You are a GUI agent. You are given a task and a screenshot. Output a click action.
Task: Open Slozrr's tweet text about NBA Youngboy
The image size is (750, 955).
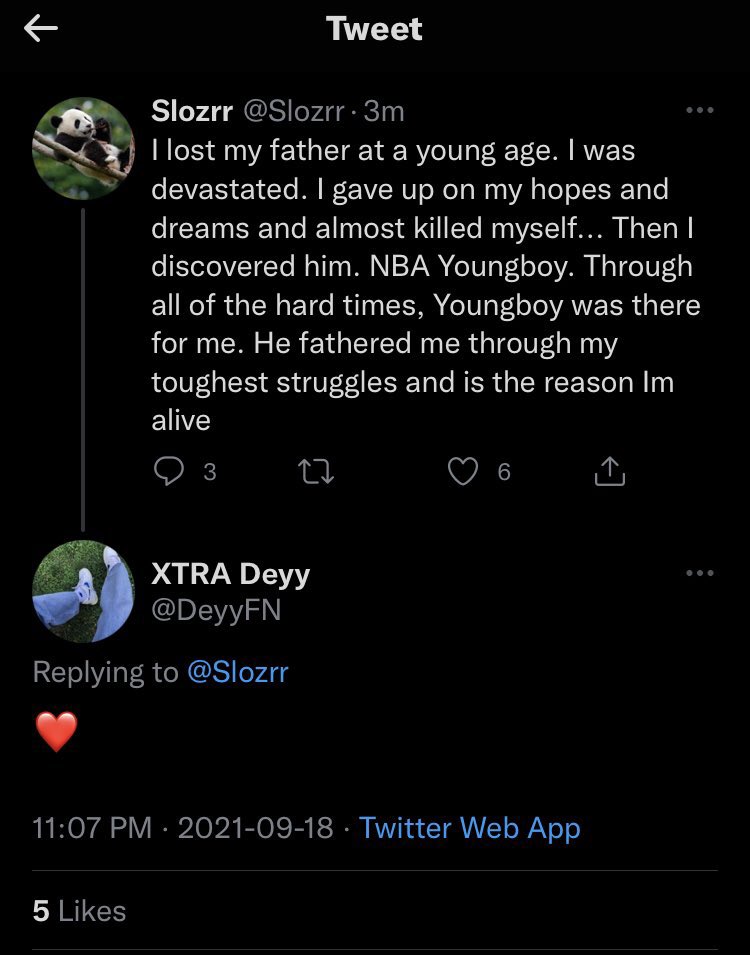click(x=420, y=285)
